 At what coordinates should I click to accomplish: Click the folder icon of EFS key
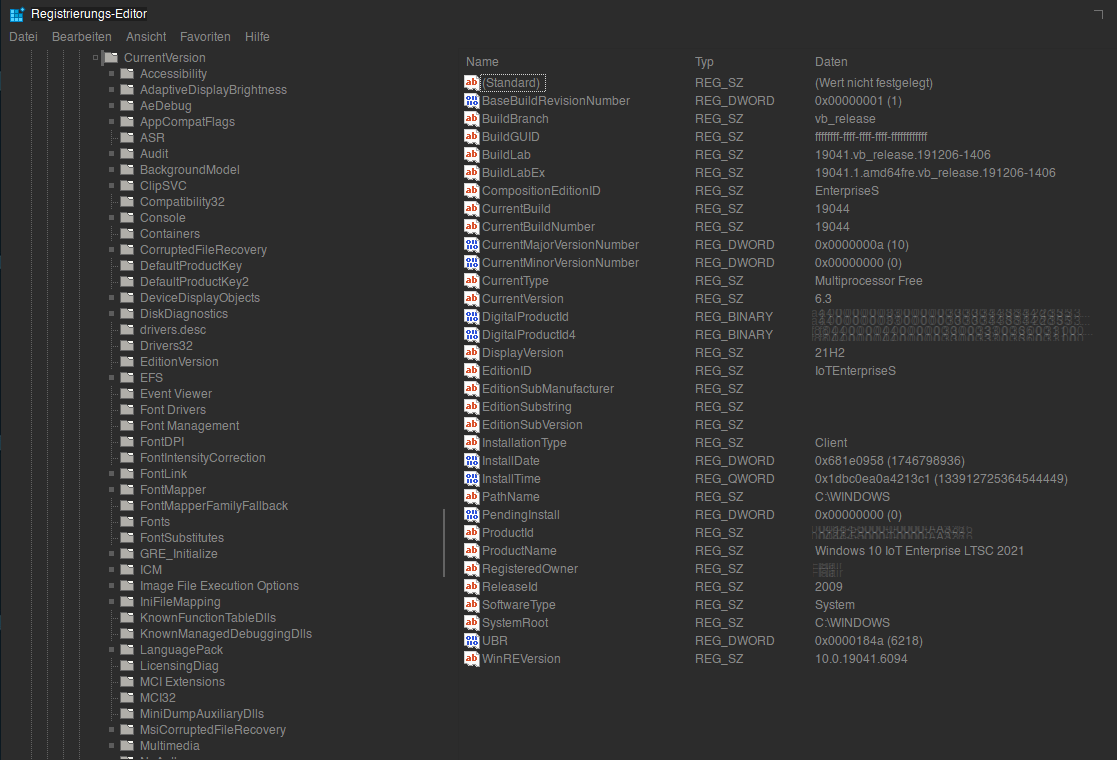coord(128,378)
